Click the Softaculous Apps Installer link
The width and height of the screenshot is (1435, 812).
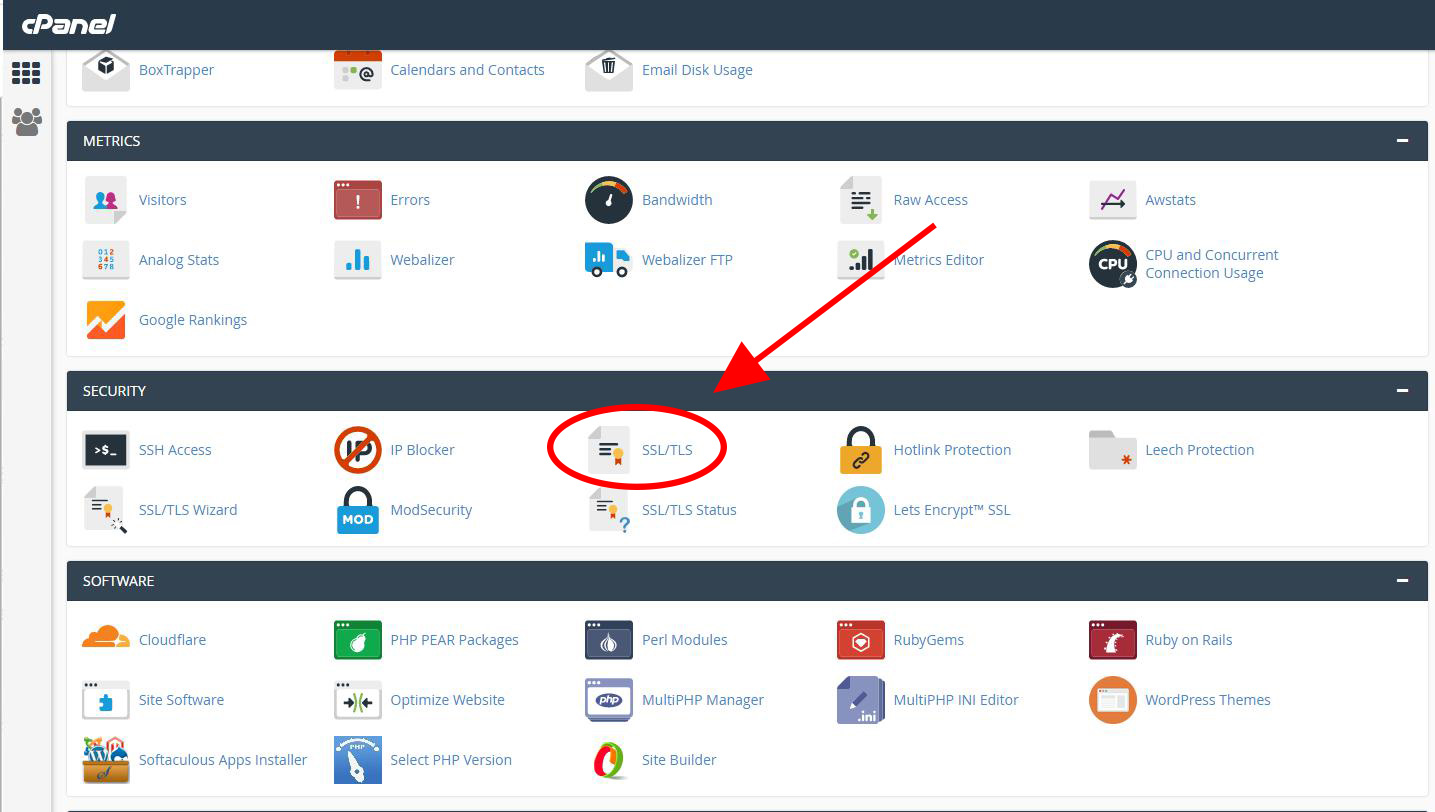223,760
